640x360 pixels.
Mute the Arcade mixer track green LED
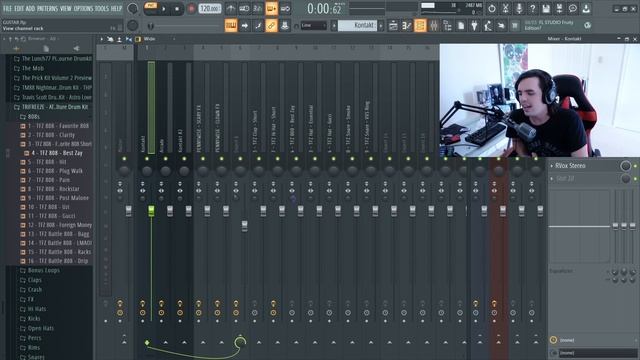click(165, 159)
